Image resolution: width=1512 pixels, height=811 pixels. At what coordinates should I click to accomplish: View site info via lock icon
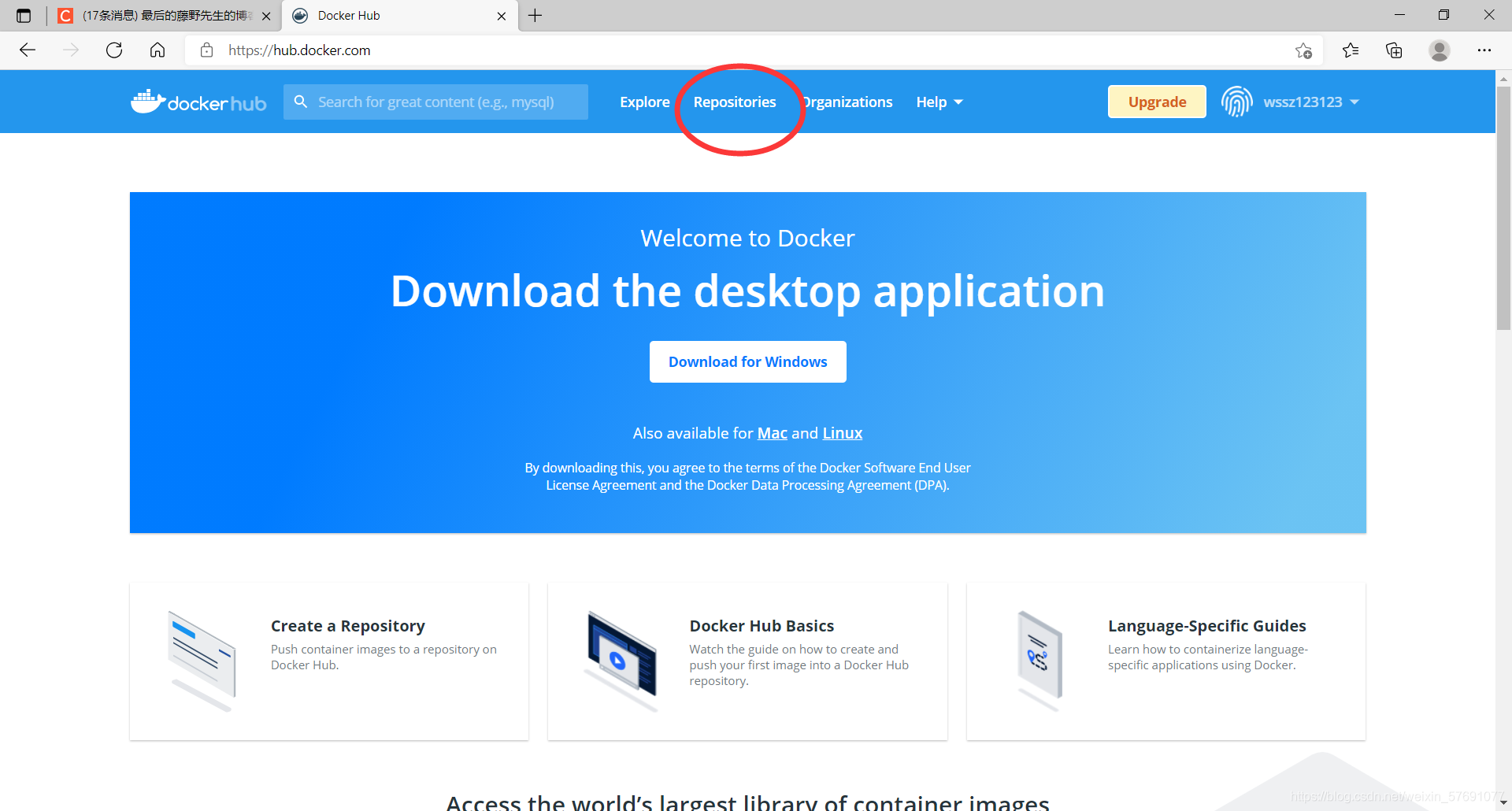tap(206, 50)
